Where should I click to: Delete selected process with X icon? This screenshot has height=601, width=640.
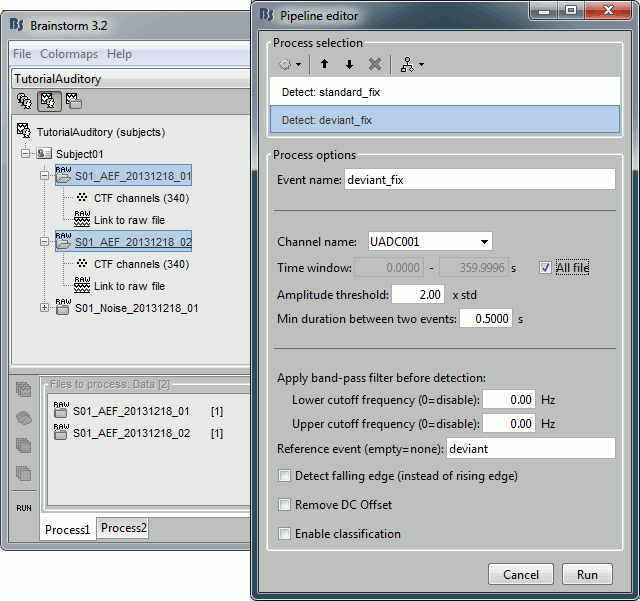click(375, 64)
